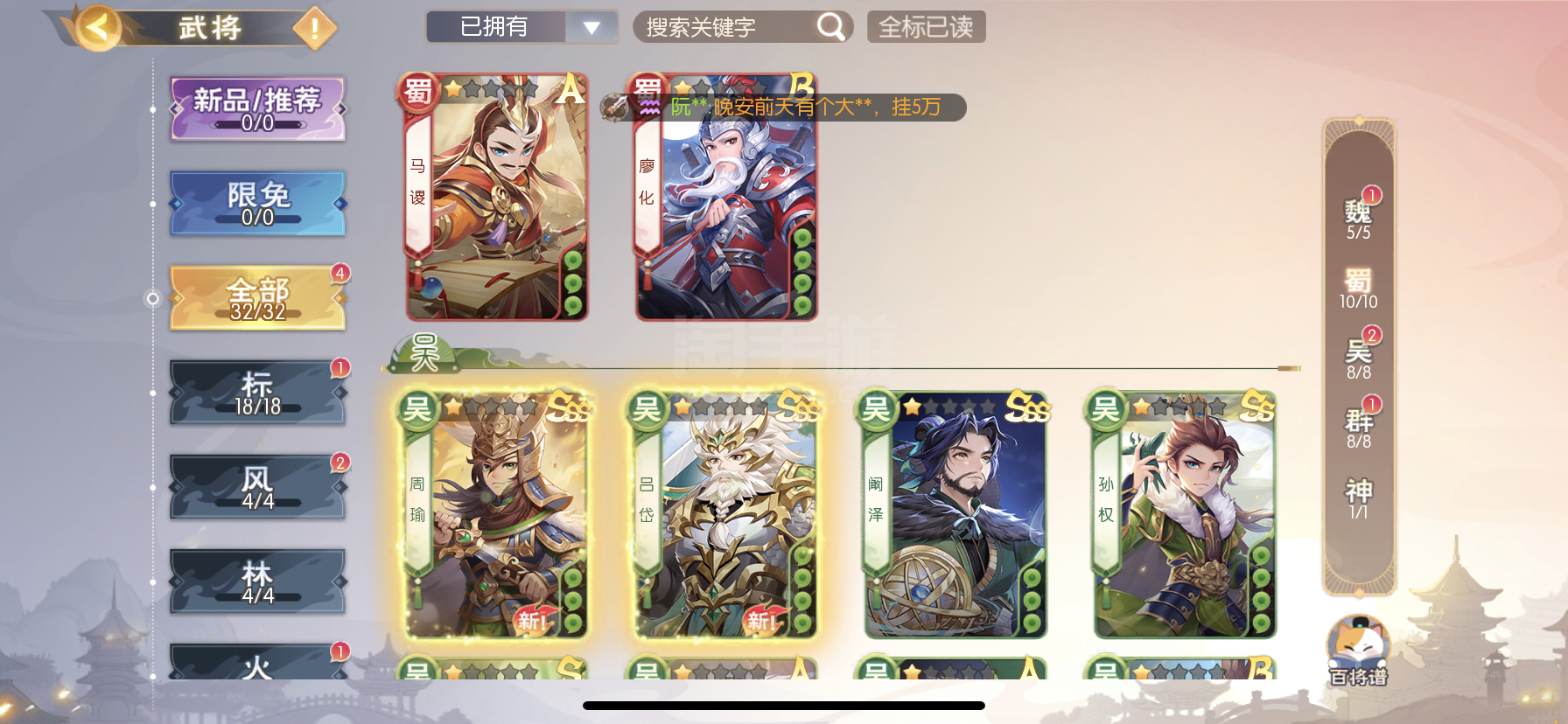The width and height of the screenshot is (1568, 724).
Task: Select the 限免 0/0 tab
Action: coord(257,204)
